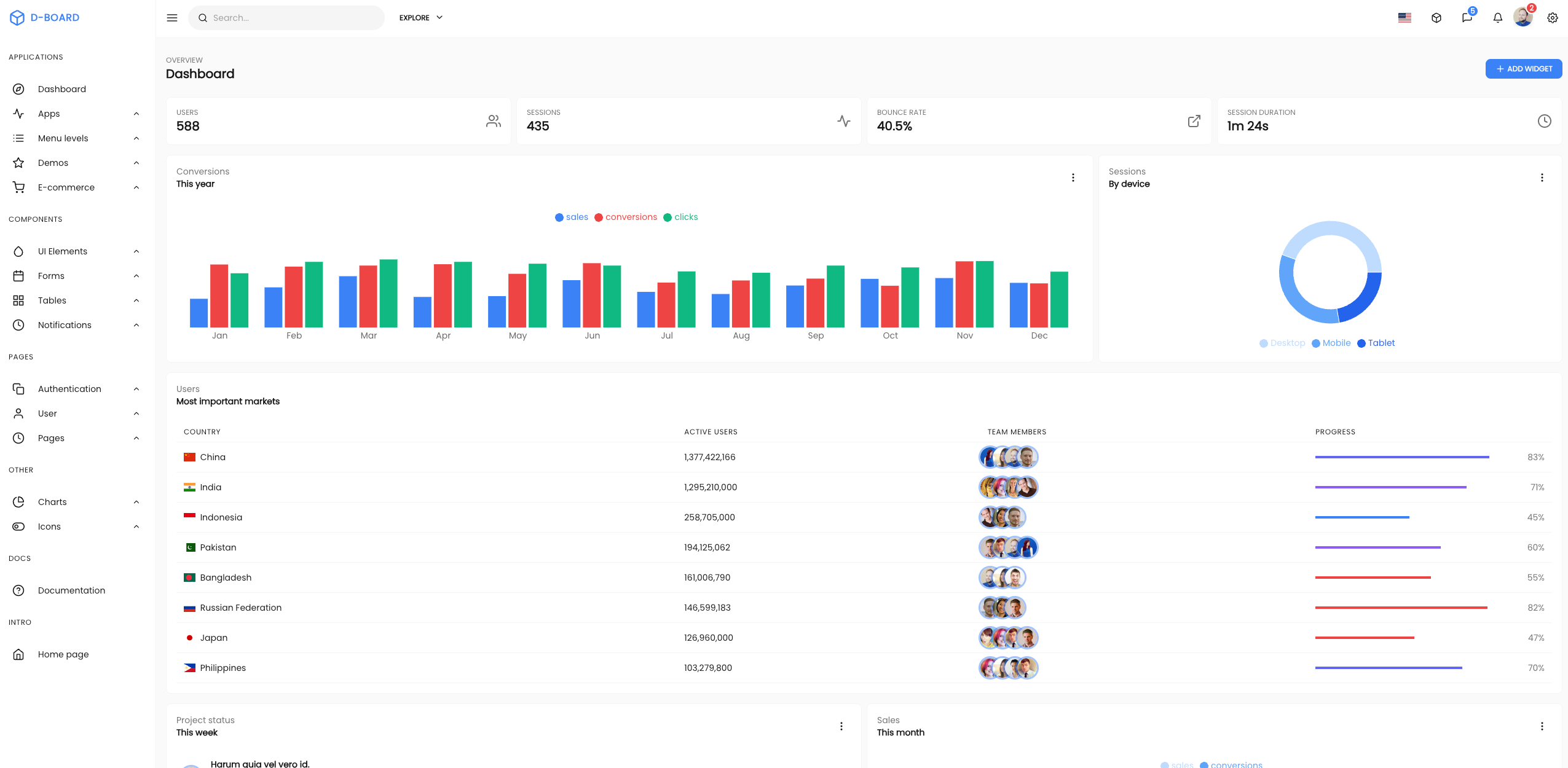The image size is (1568, 768).
Task: Open Sales this month three-dot menu
Action: click(x=1542, y=726)
